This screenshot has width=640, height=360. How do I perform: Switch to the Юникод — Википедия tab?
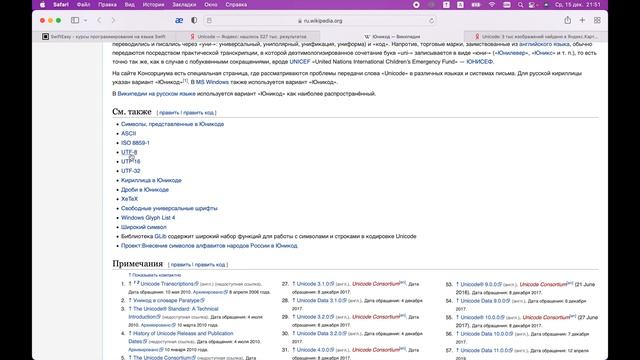click(392, 36)
